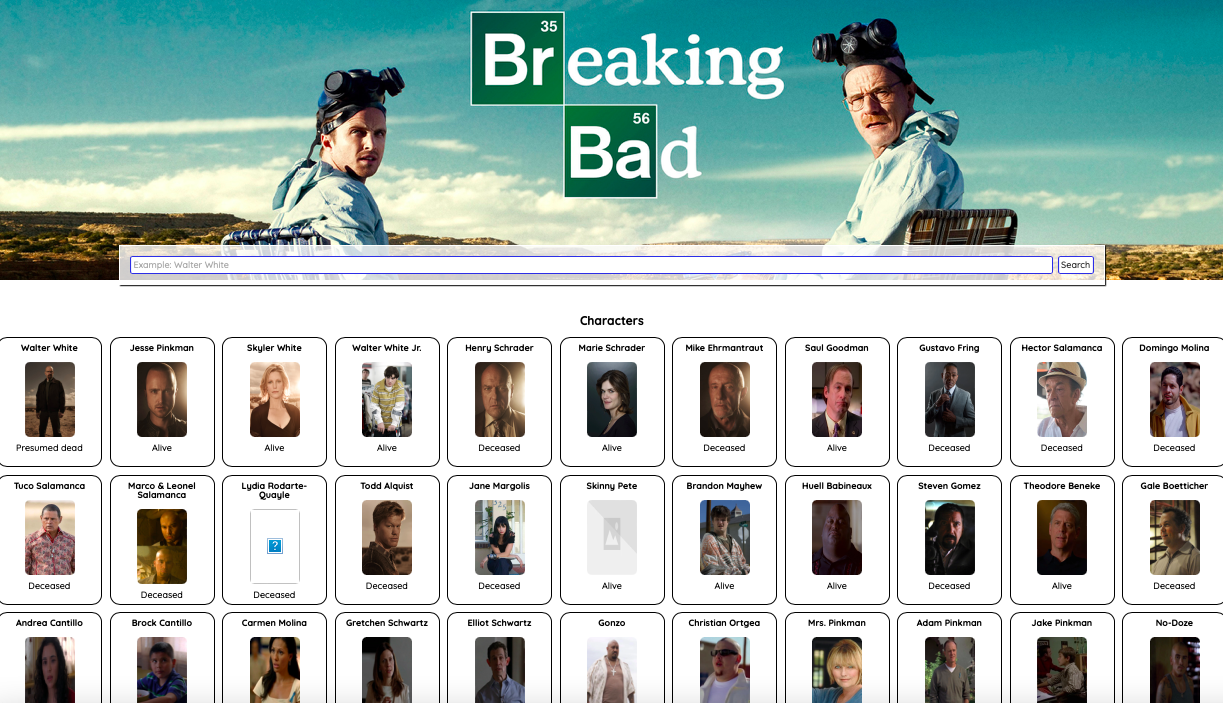
Task: Open the Todd Alquist character card
Action: (387, 539)
